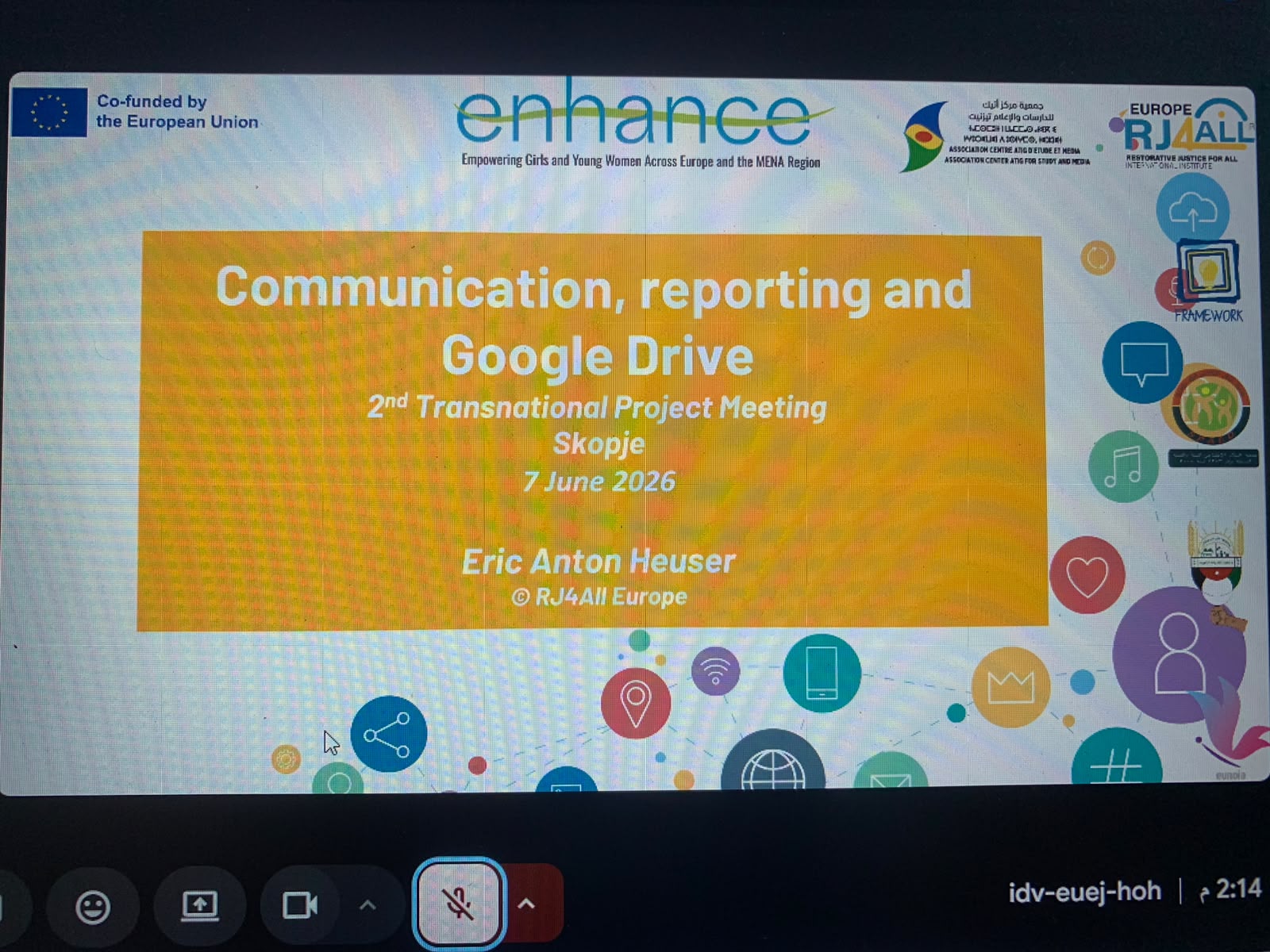Click the cloud upload icon

(x=1192, y=210)
